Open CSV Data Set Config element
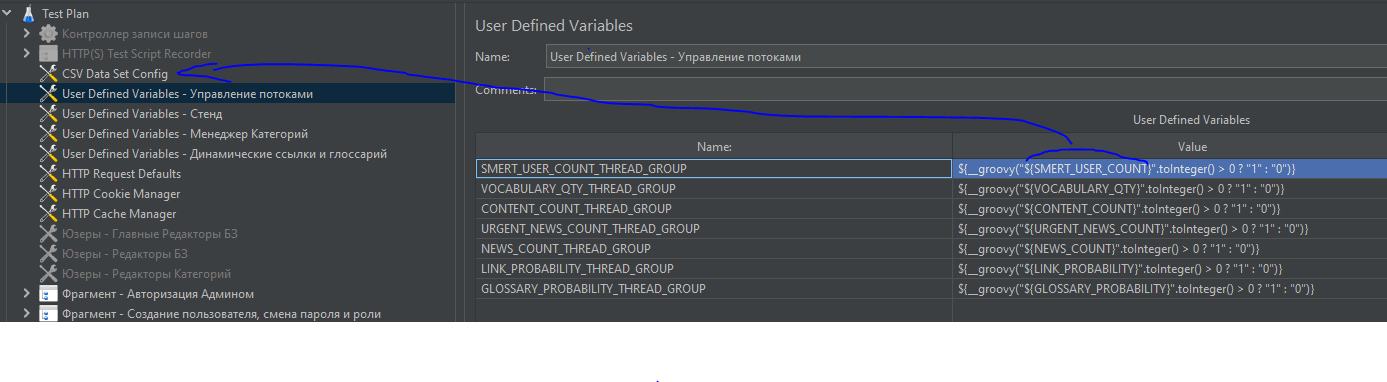Image resolution: width=1387 pixels, height=382 pixels. [115, 74]
